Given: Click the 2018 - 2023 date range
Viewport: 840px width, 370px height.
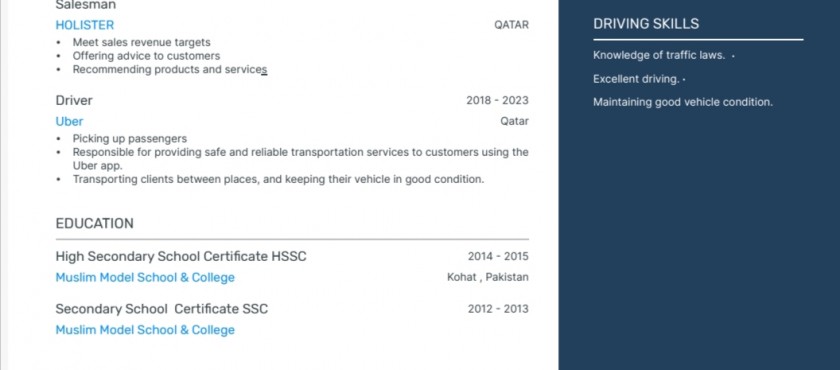Looking at the screenshot, I should (497, 101).
